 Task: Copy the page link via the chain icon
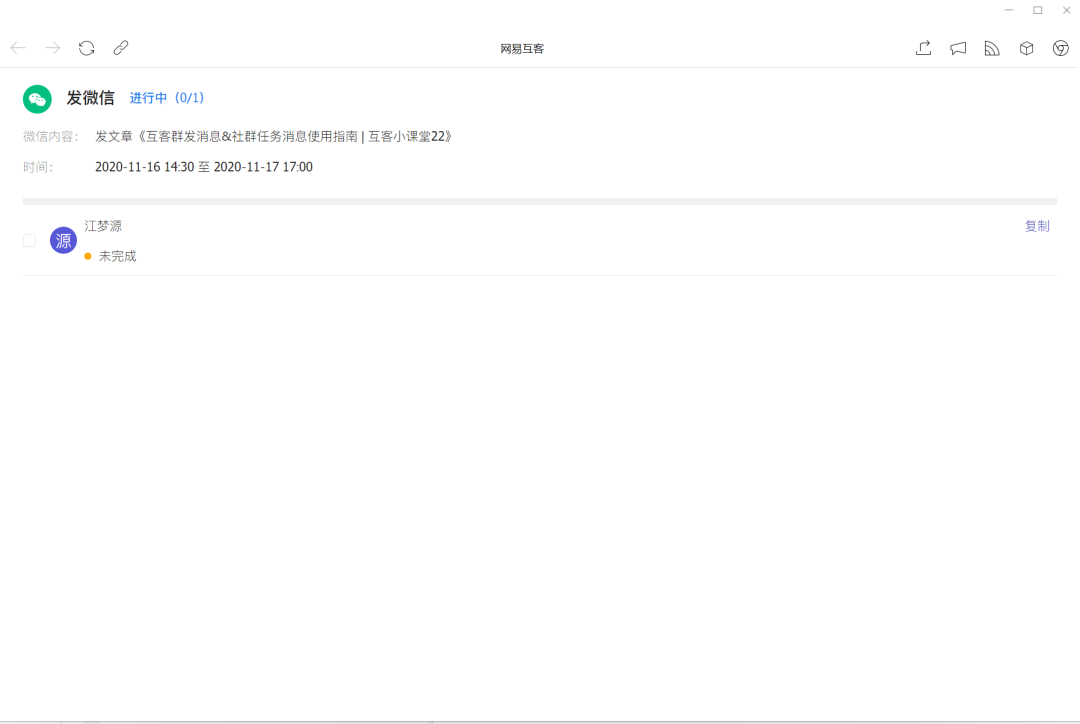coord(121,48)
